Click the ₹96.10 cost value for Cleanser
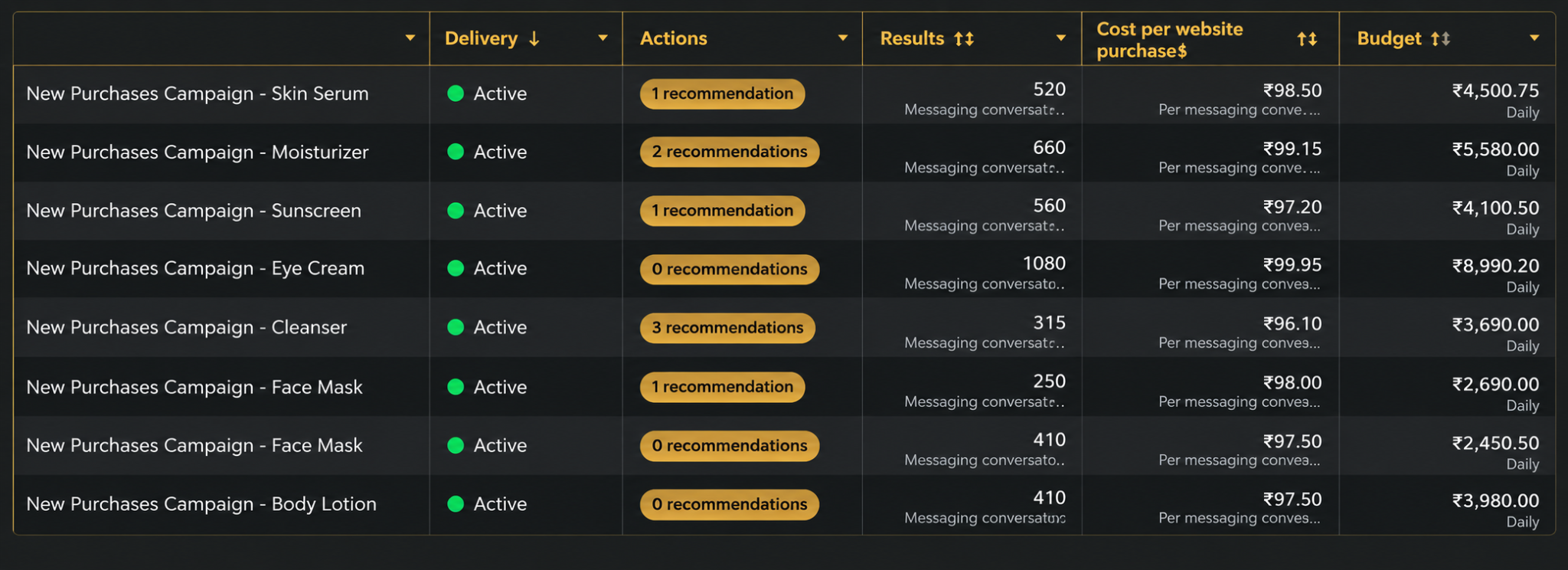Image resolution: width=1568 pixels, height=570 pixels. click(x=1292, y=324)
